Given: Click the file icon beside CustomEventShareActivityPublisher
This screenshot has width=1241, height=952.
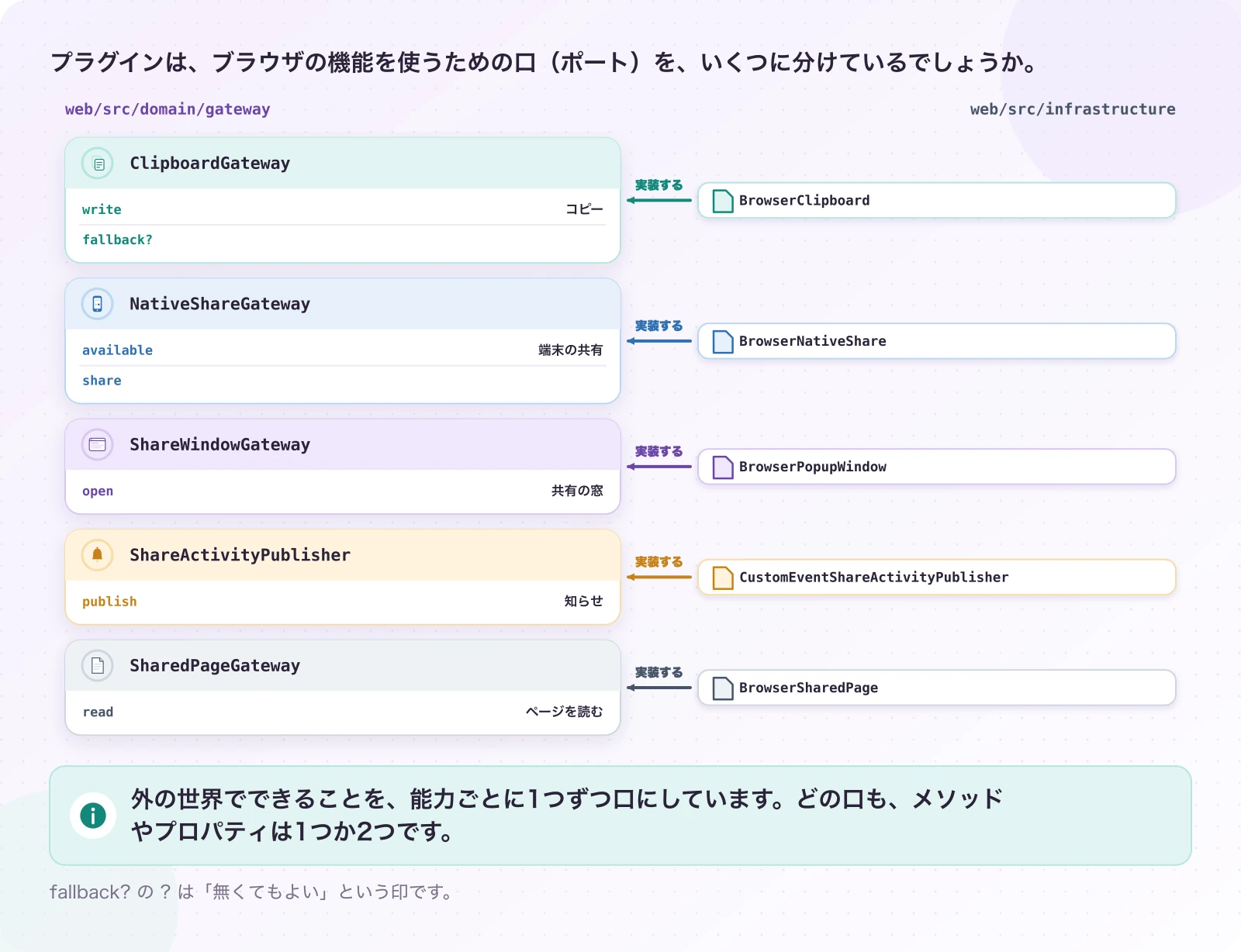Looking at the screenshot, I should (723, 578).
